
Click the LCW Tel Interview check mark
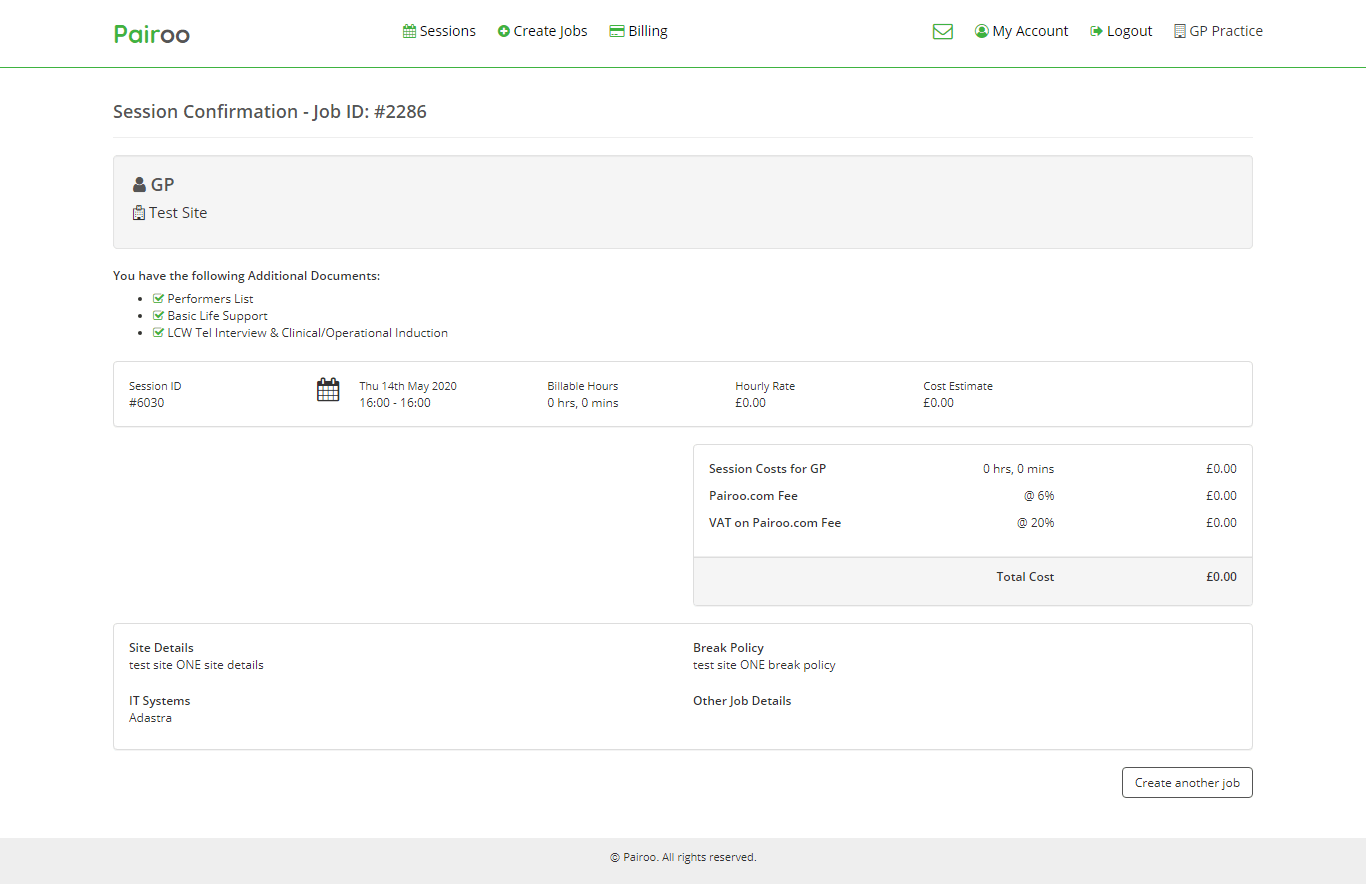[158, 333]
